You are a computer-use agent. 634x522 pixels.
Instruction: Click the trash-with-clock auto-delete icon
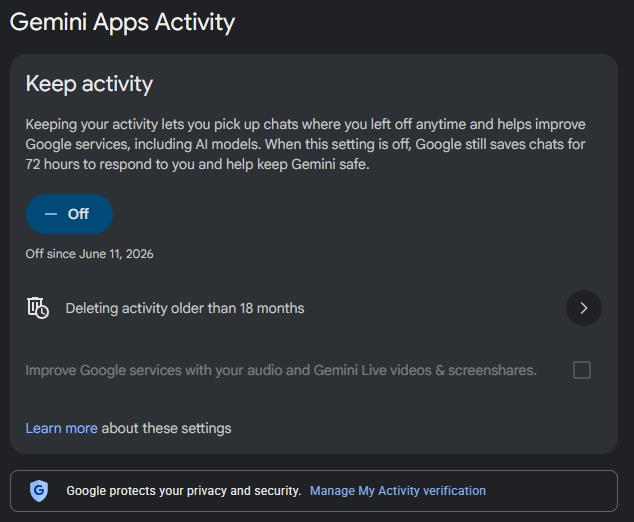pos(38,308)
